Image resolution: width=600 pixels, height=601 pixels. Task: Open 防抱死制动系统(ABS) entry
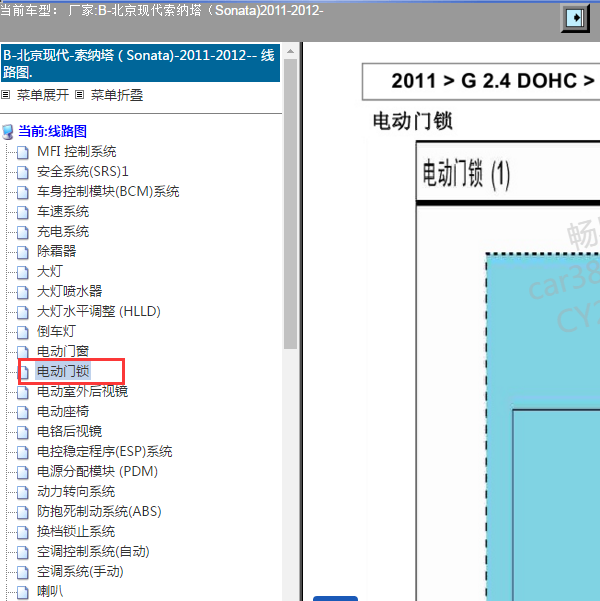pos(99,511)
